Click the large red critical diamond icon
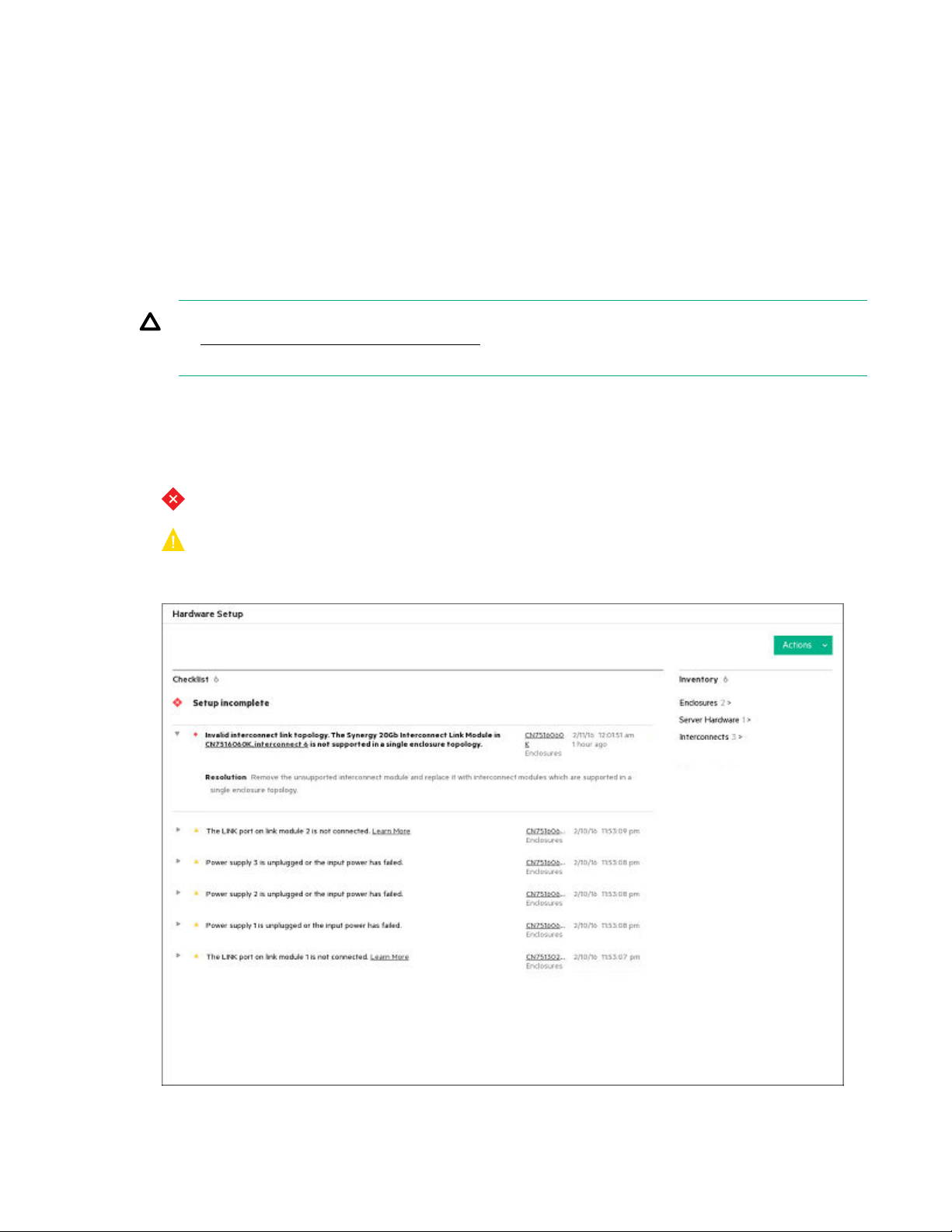The height and width of the screenshot is (1232, 952). (x=173, y=499)
